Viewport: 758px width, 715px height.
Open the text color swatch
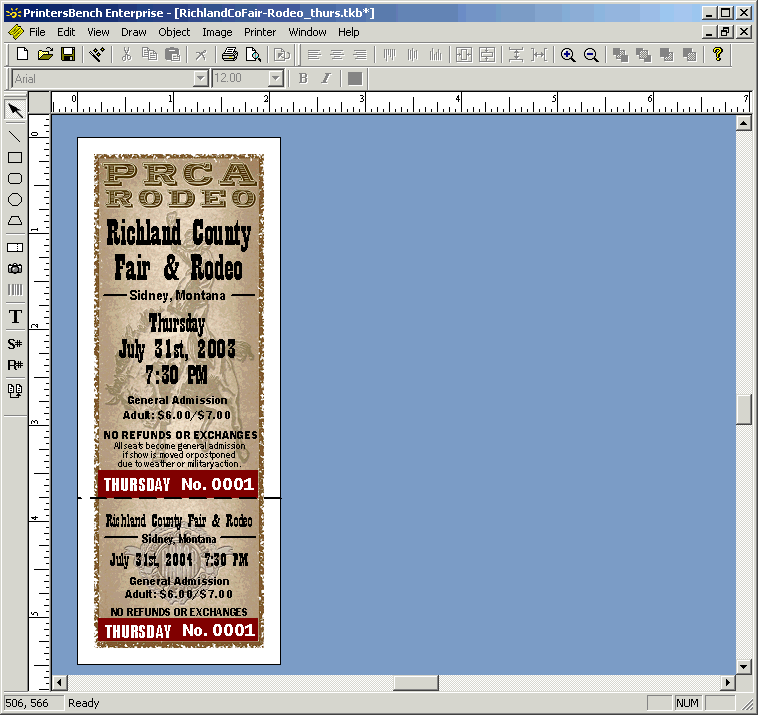pos(355,78)
